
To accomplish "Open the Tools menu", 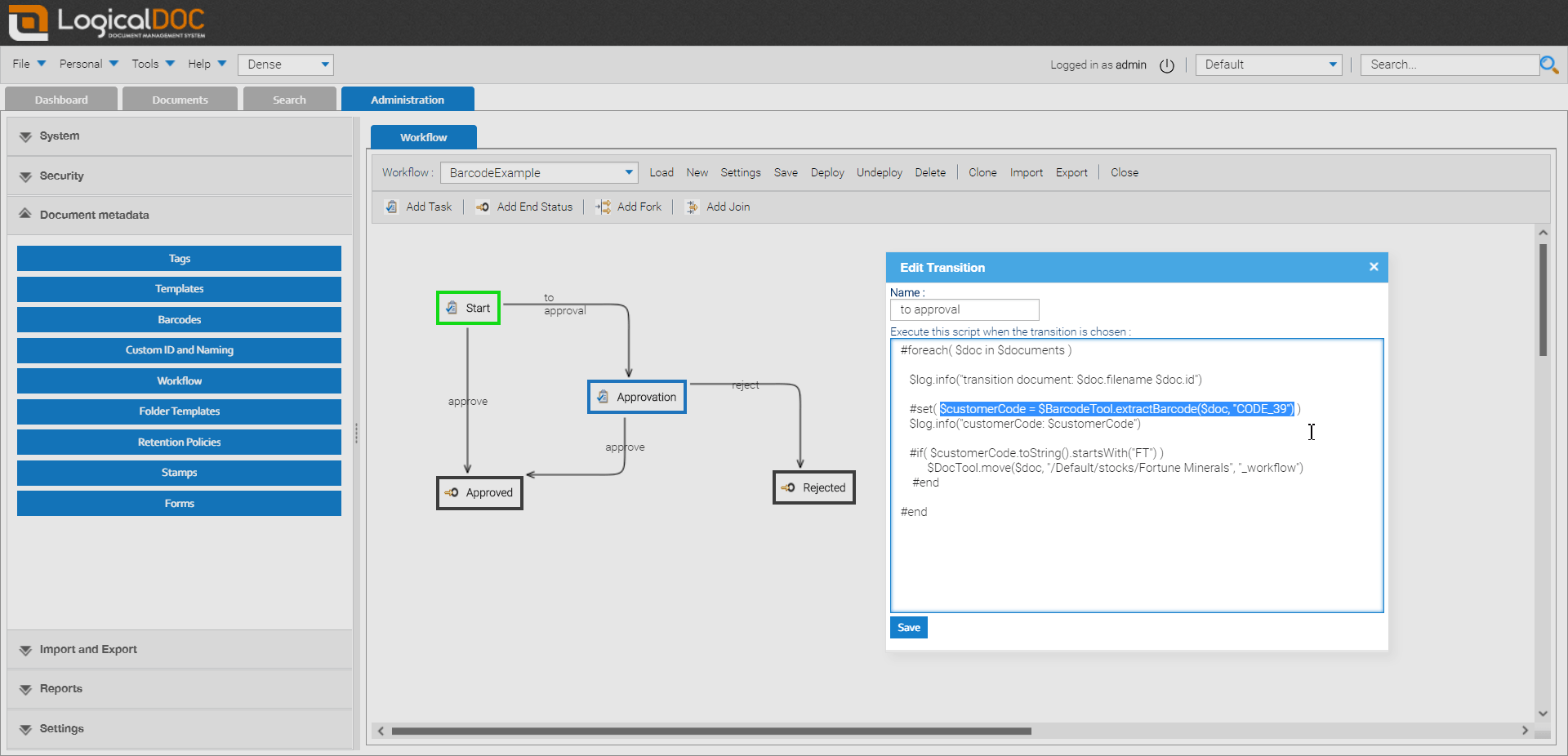I will point(153,64).
